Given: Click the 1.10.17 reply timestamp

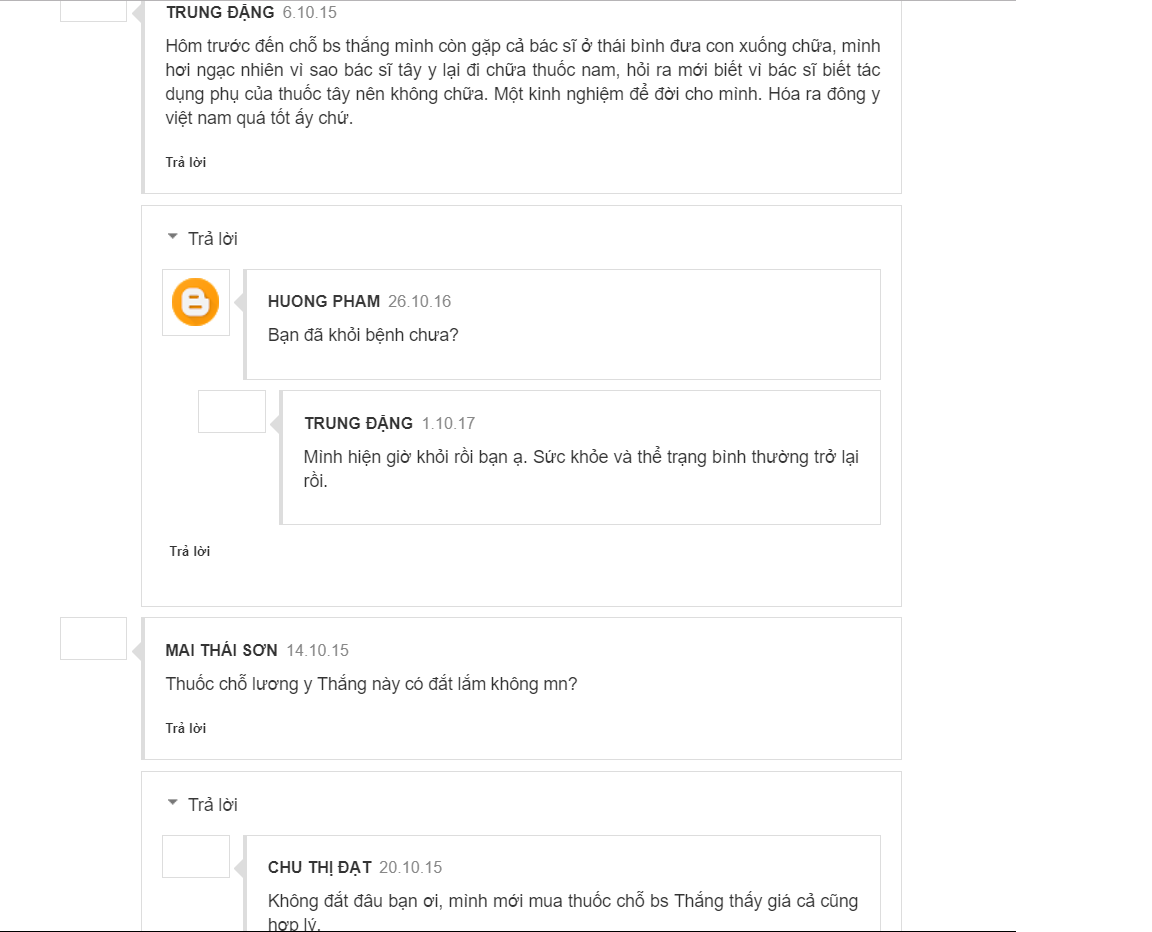Looking at the screenshot, I should [x=448, y=423].
